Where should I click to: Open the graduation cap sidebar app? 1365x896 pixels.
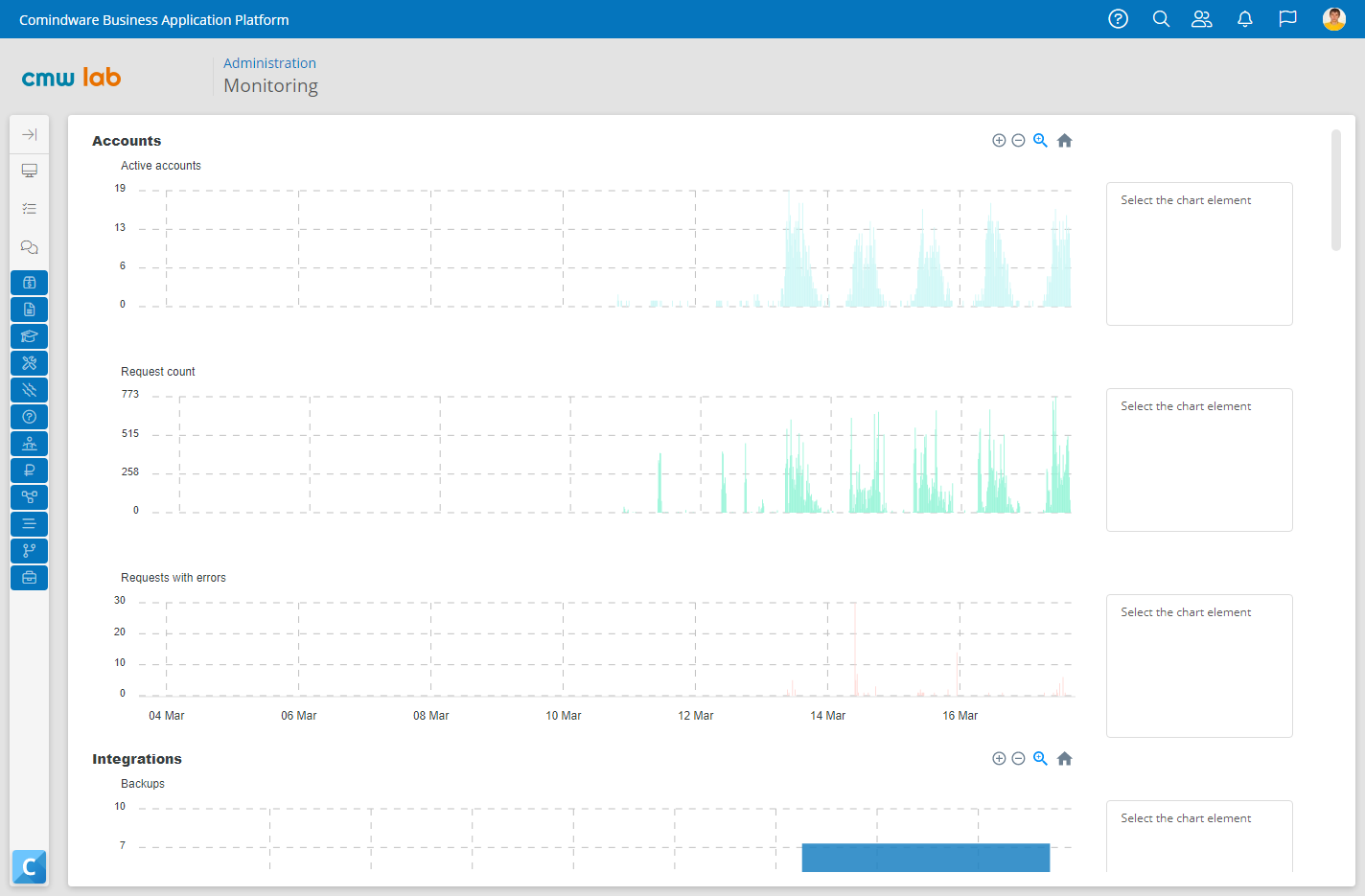(x=30, y=336)
